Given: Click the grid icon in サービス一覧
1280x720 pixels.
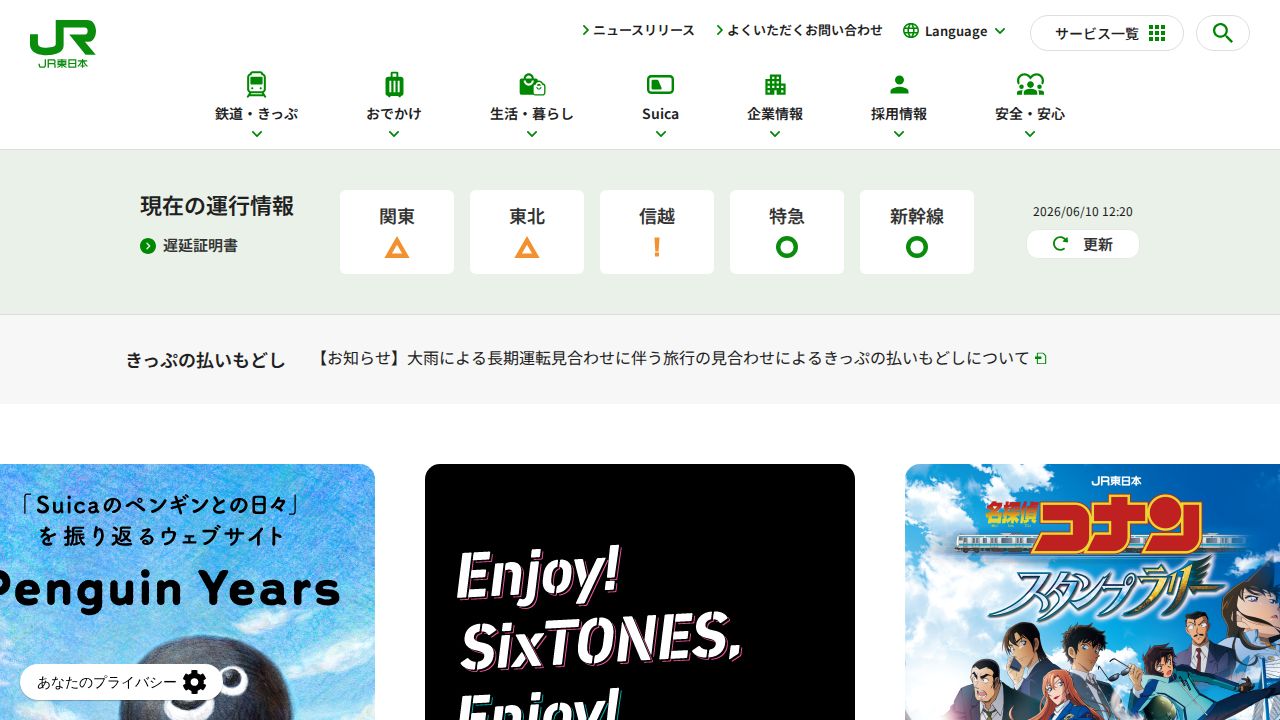Looking at the screenshot, I should [x=1157, y=33].
